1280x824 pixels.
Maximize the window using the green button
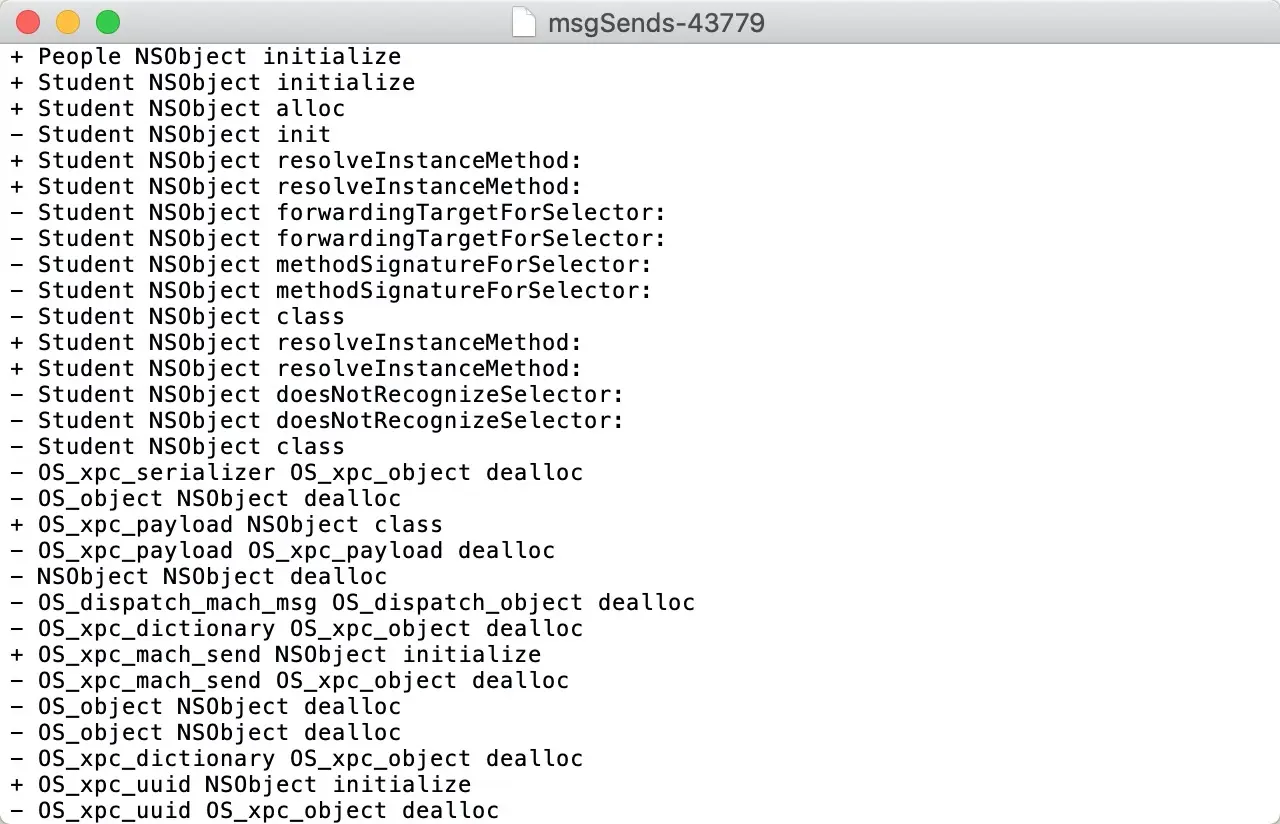click(x=108, y=22)
